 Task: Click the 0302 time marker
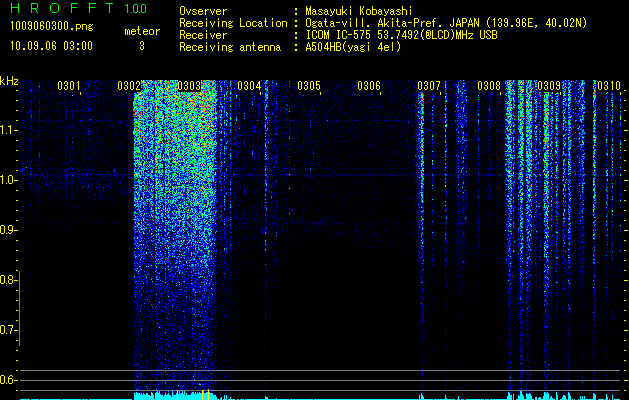[129, 85]
